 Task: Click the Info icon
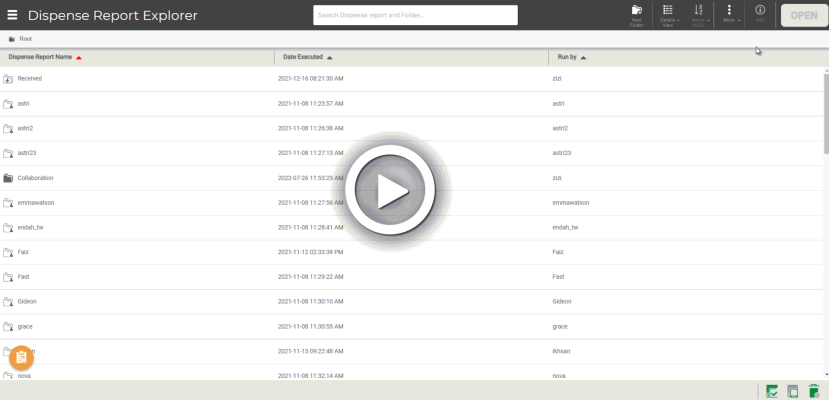pyautogui.click(x=760, y=14)
